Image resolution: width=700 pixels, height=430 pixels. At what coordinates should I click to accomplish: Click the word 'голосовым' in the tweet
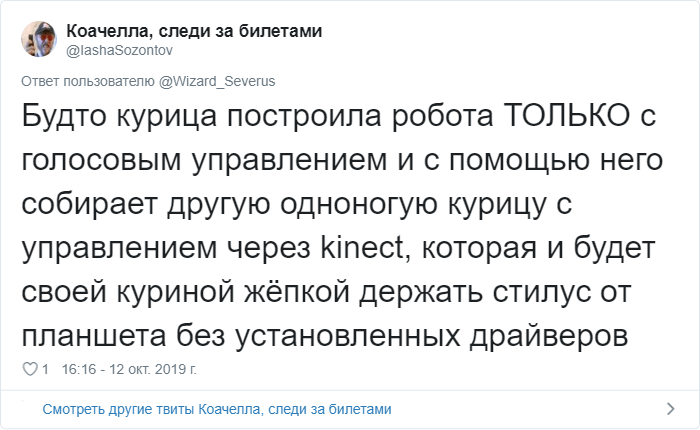[x=101, y=160]
